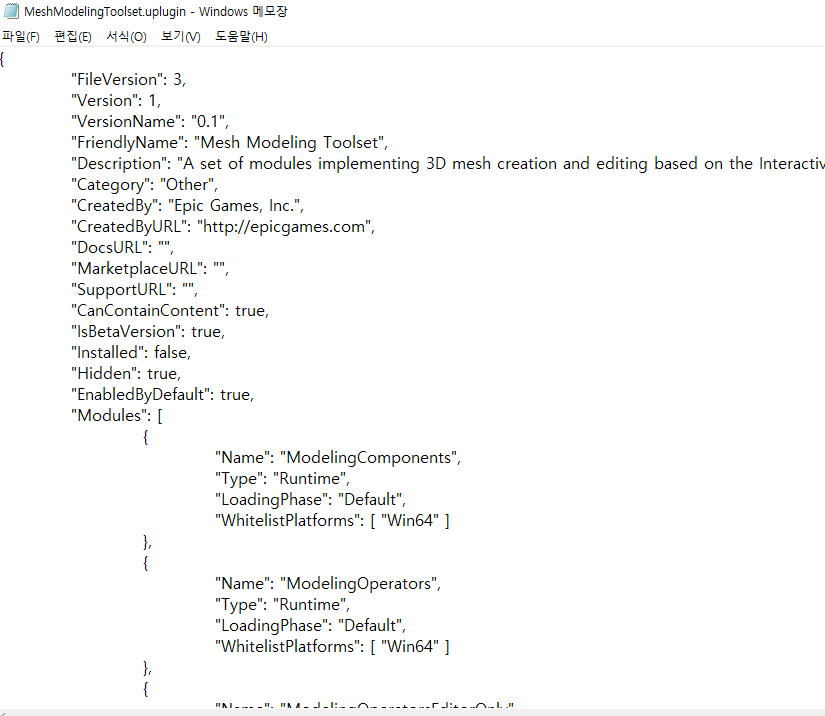The width and height of the screenshot is (825, 716).
Task: Click the "CanContainContent": true line
Action: (170, 311)
